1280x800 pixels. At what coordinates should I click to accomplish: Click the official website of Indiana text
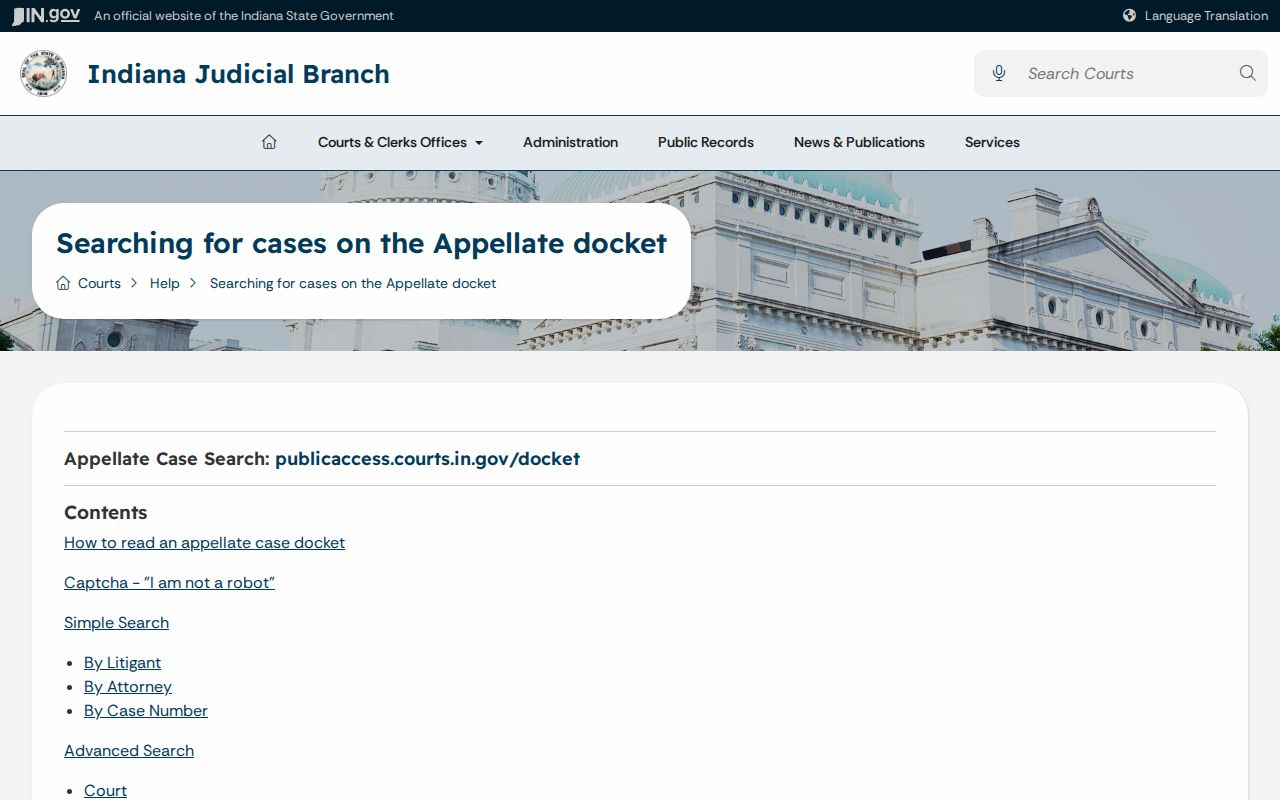coord(244,15)
